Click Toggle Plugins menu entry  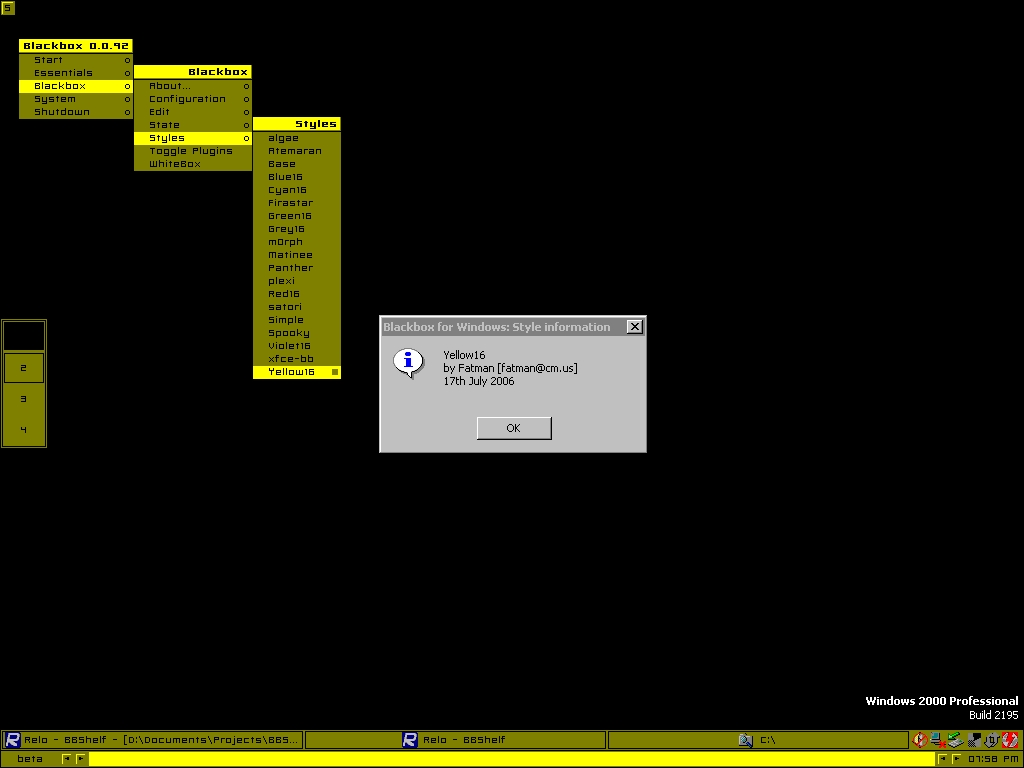[x=193, y=152]
